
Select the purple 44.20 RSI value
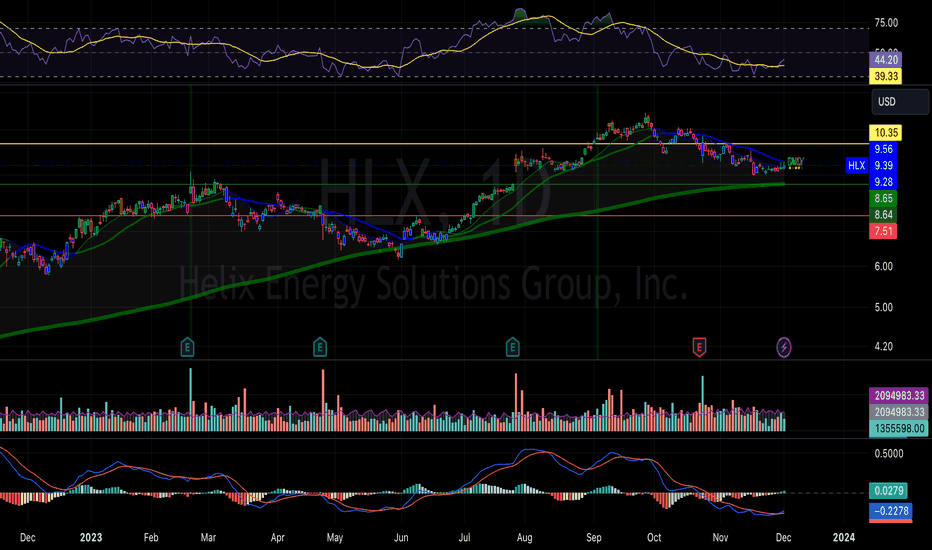(885, 59)
